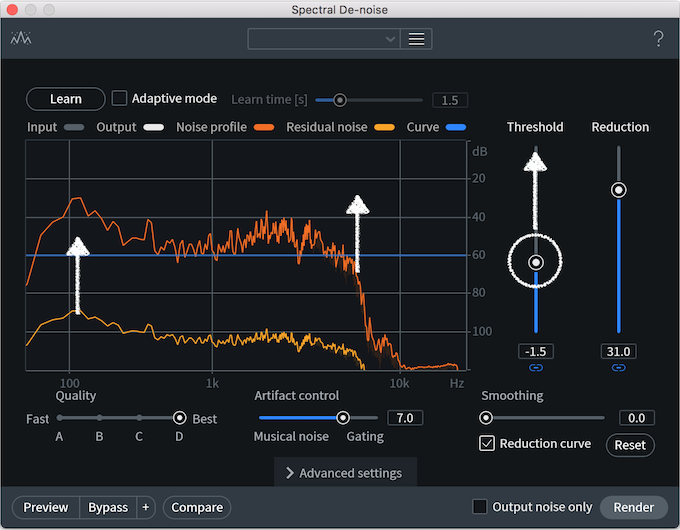The width and height of the screenshot is (680, 530).
Task: Click the Learn time slider handle
Action: click(340, 100)
